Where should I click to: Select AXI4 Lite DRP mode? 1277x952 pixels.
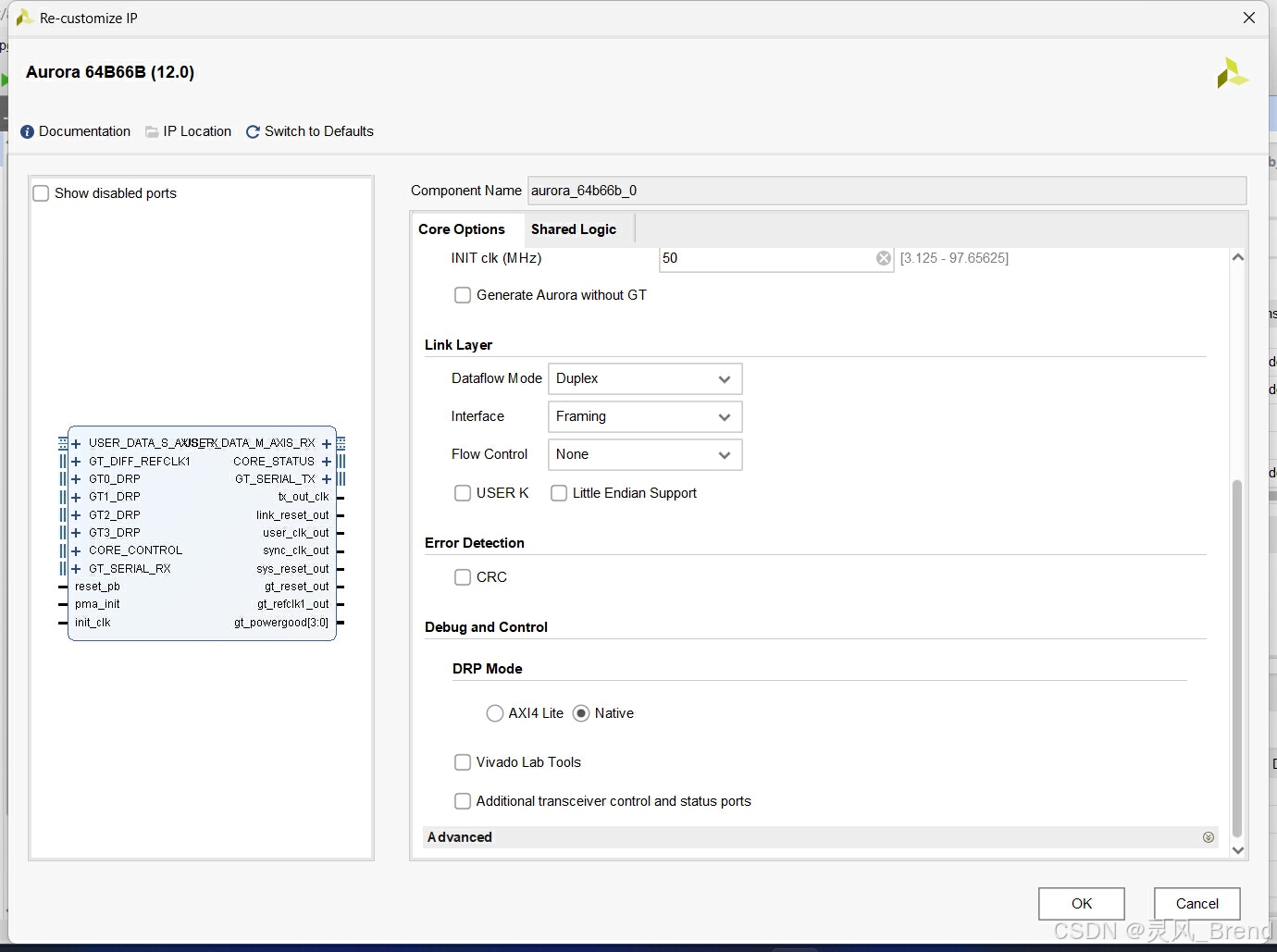point(495,713)
